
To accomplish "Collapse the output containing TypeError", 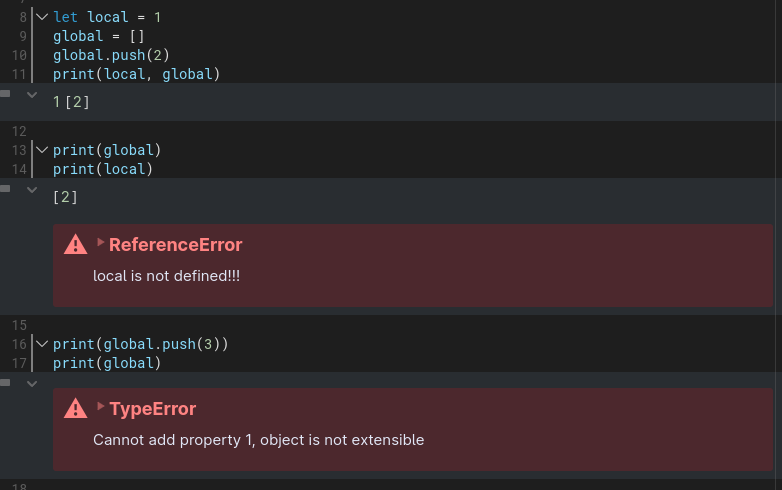I will coord(32,384).
